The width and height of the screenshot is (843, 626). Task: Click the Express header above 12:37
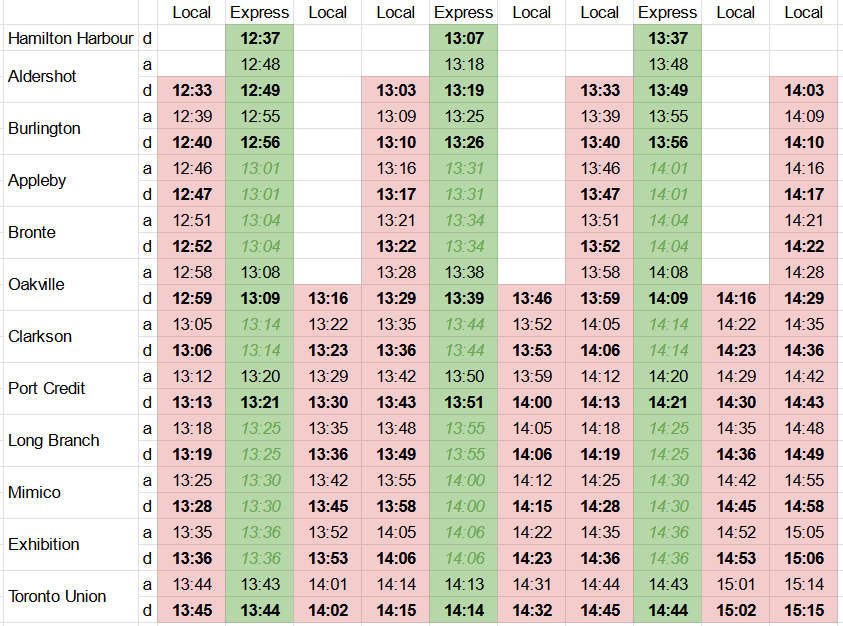[x=259, y=13]
